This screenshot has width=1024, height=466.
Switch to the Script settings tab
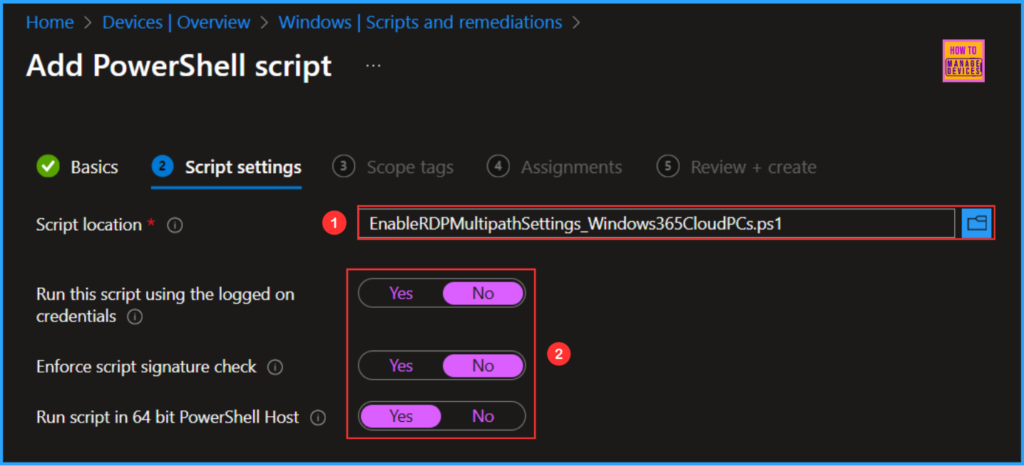pyautogui.click(x=242, y=167)
